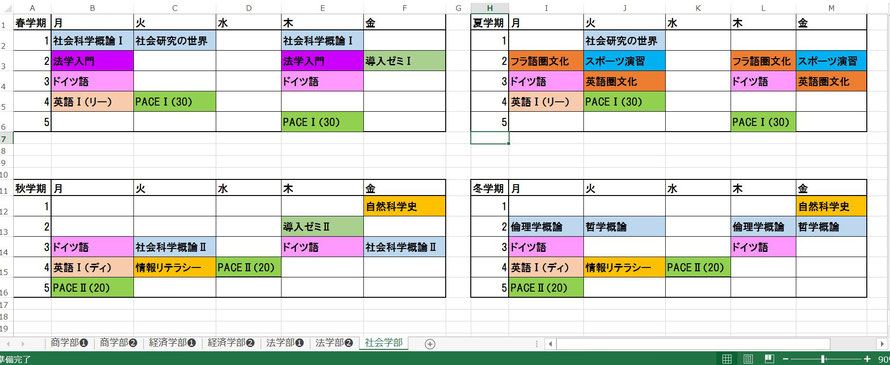Adjust the zoom slider handle

(x=824, y=359)
